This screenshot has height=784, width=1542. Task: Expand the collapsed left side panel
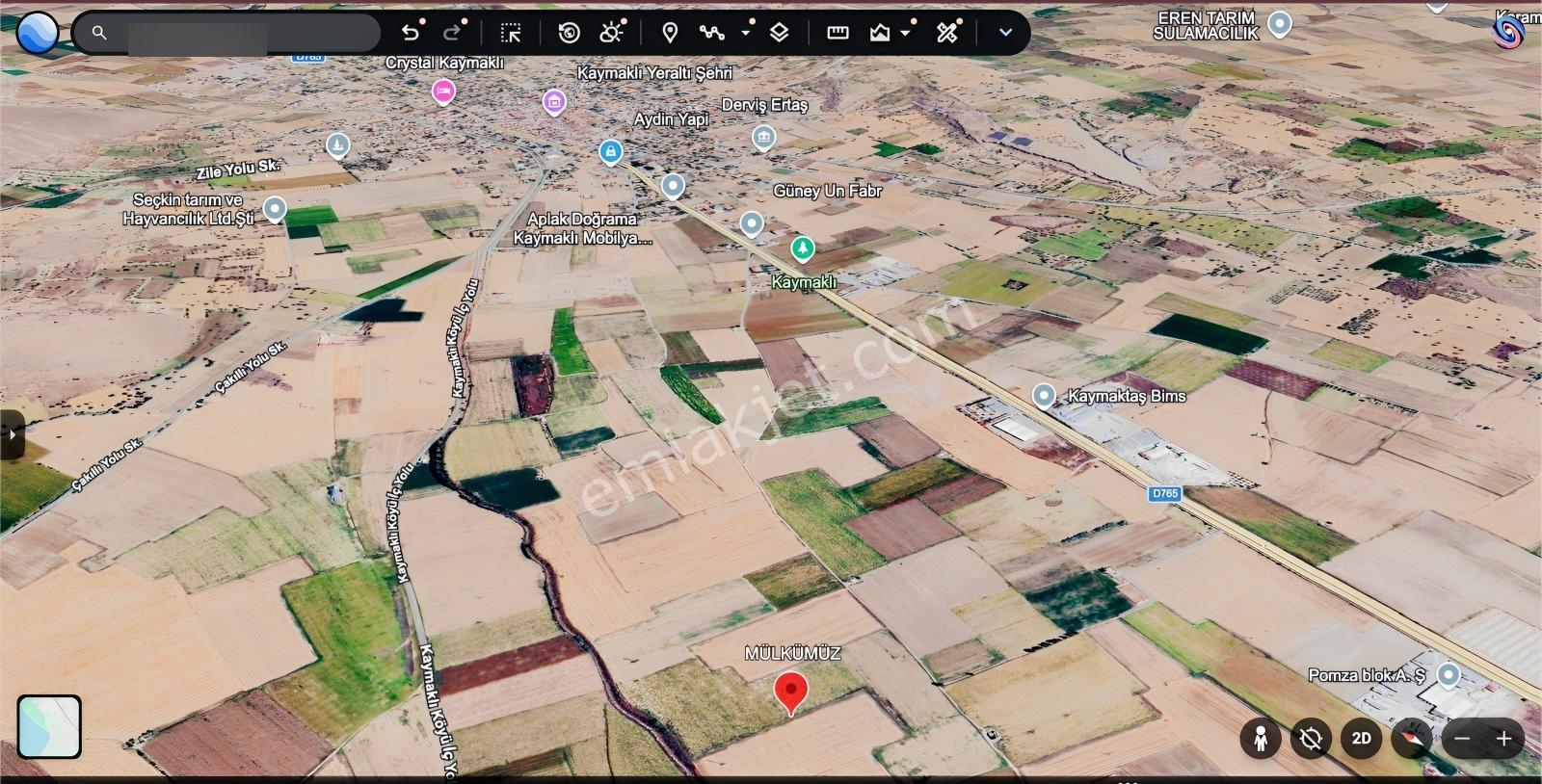pyautogui.click(x=11, y=435)
